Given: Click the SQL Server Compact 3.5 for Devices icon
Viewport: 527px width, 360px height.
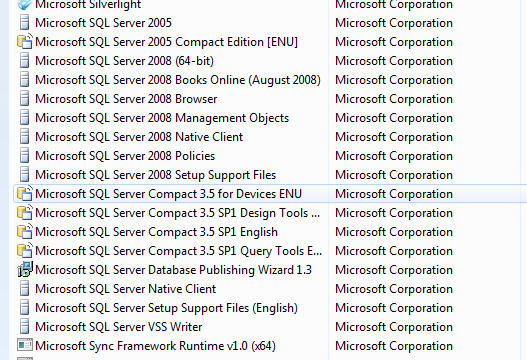Looking at the screenshot, I should (x=25, y=194).
